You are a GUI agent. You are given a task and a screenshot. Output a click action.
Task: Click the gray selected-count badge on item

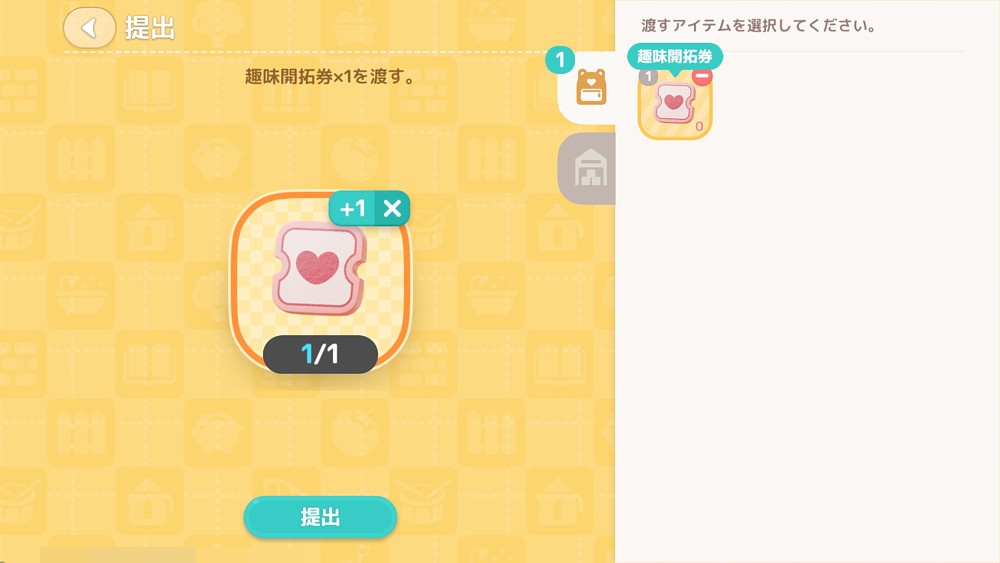(x=649, y=77)
